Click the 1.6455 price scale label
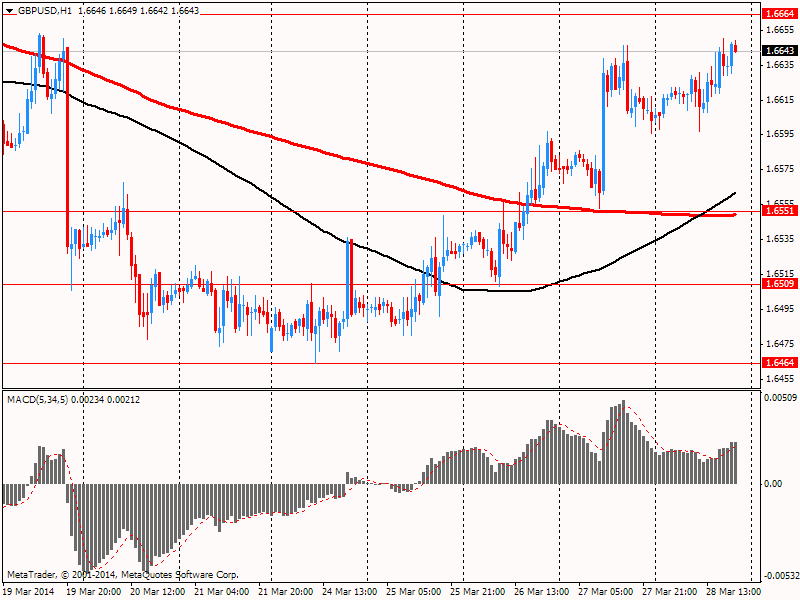Image resolution: width=800 pixels, height=600 pixels. (x=781, y=379)
